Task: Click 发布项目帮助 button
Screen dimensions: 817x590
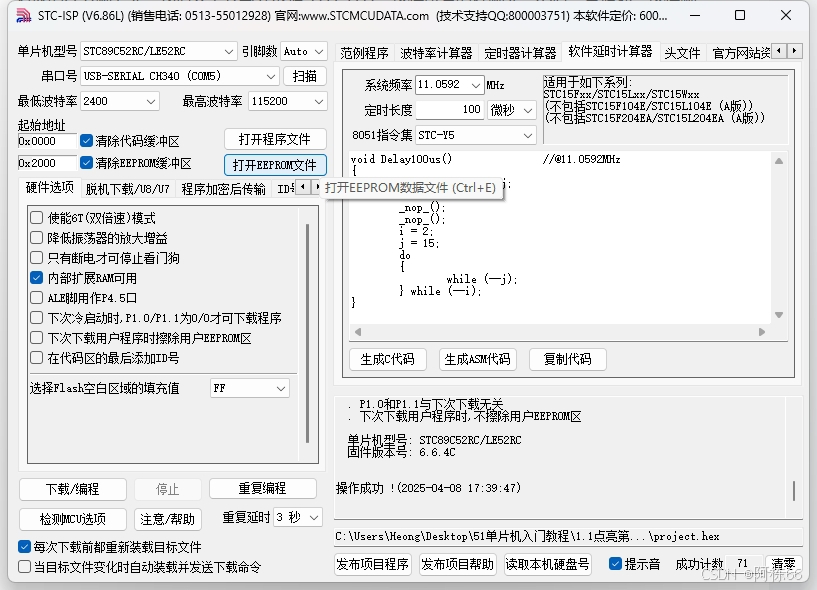Action: pos(457,564)
